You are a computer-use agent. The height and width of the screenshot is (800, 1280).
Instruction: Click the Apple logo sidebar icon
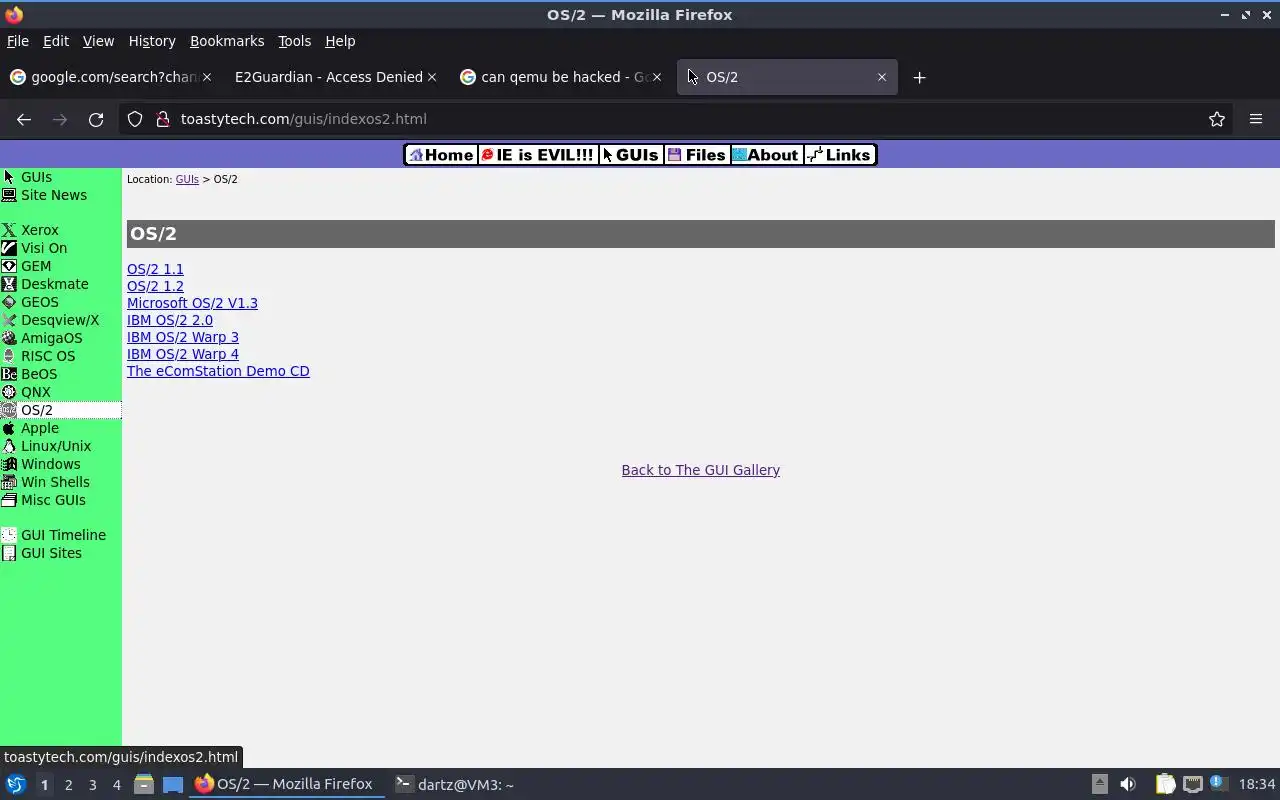point(9,428)
